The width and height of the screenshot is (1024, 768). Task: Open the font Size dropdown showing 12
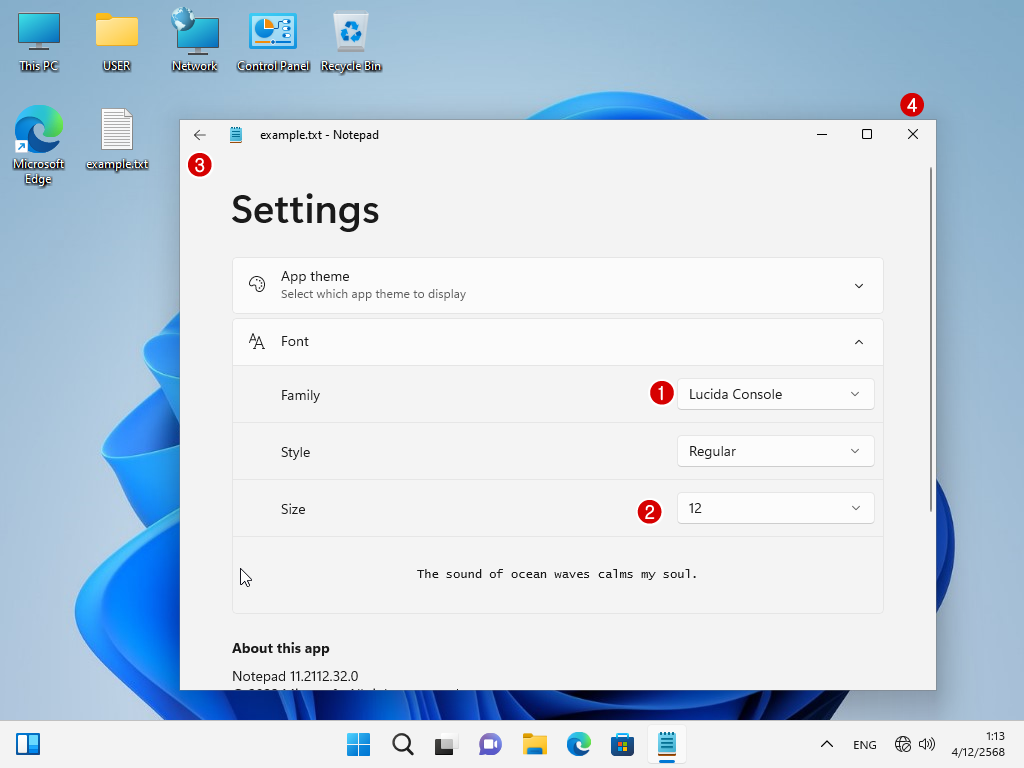[x=775, y=508]
